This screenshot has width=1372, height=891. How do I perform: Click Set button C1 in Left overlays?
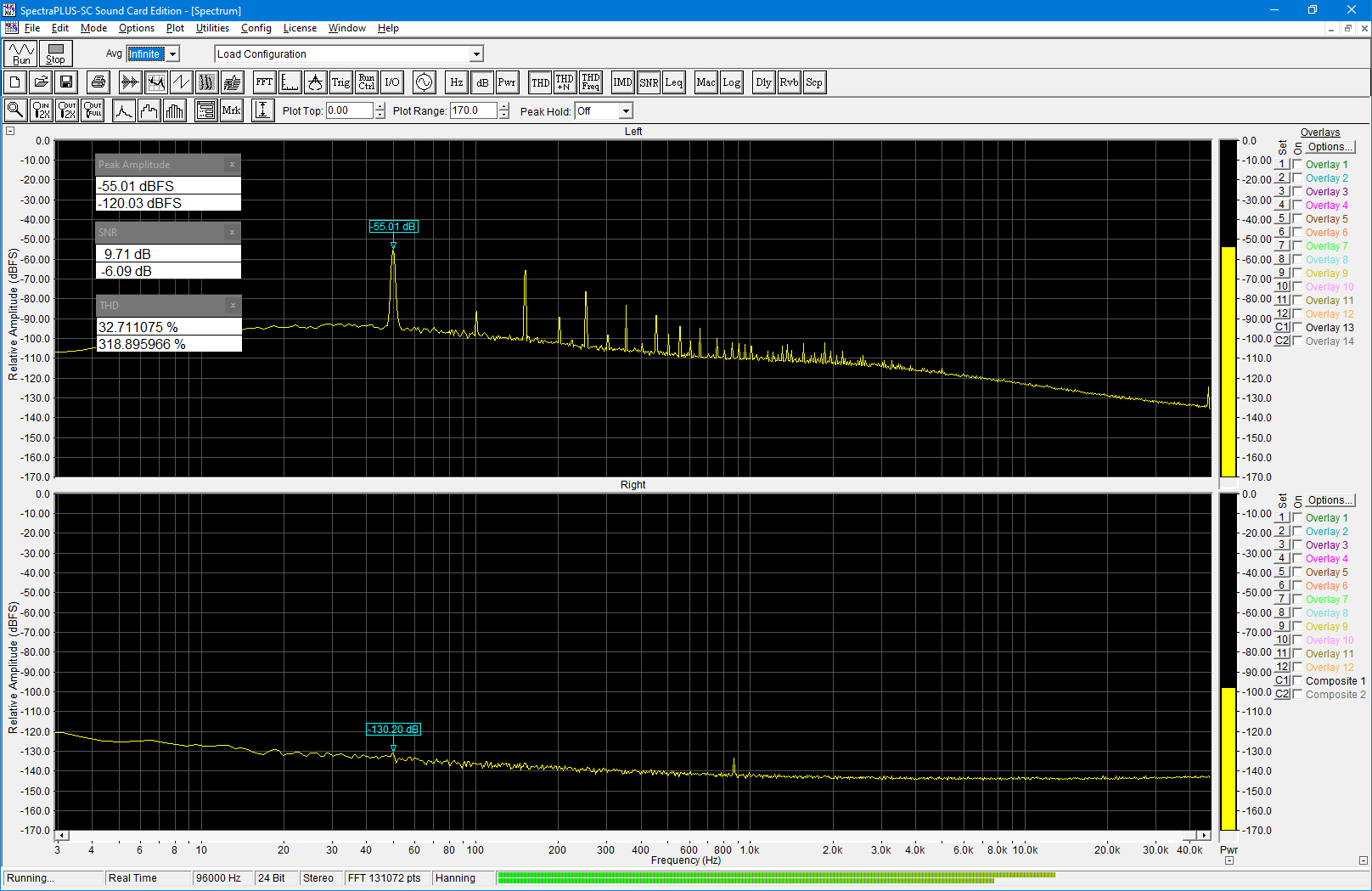pyautogui.click(x=1283, y=328)
